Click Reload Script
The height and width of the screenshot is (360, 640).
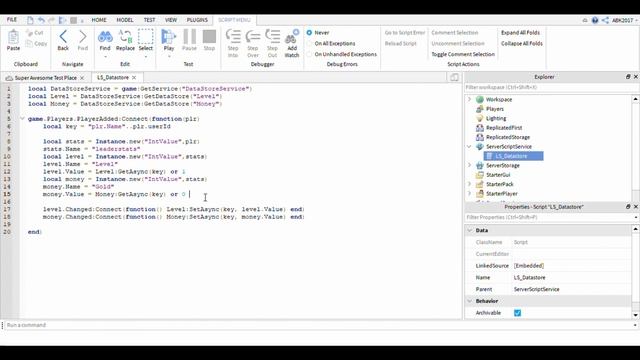[400, 43]
